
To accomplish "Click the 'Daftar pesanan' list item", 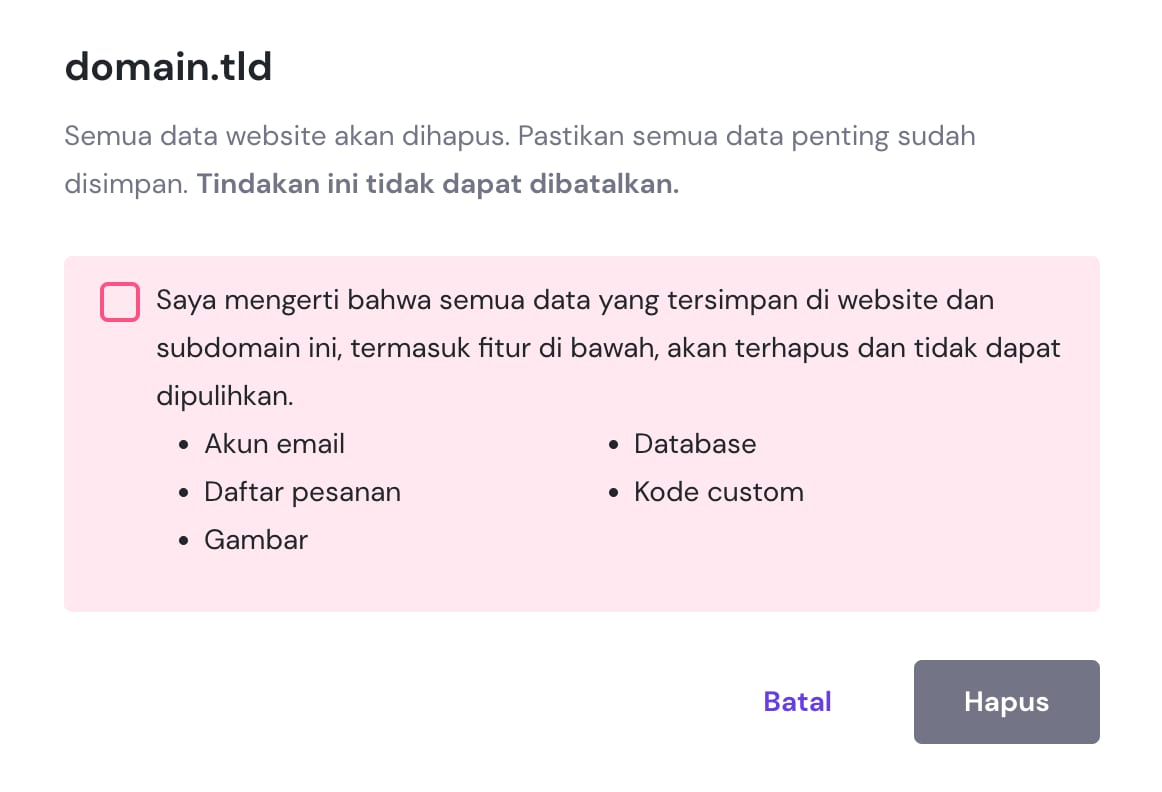I will coord(302,492).
